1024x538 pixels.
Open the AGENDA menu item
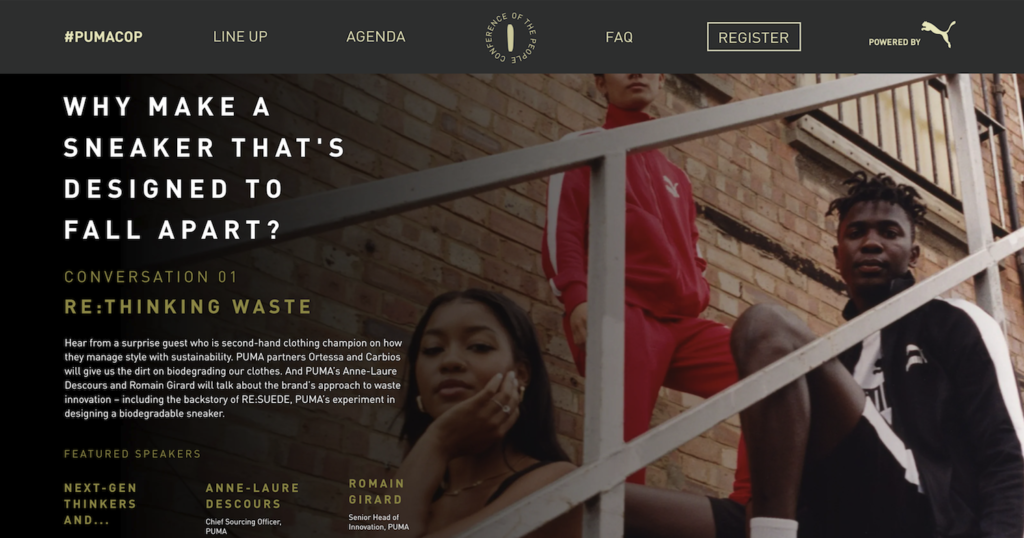[x=376, y=37]
